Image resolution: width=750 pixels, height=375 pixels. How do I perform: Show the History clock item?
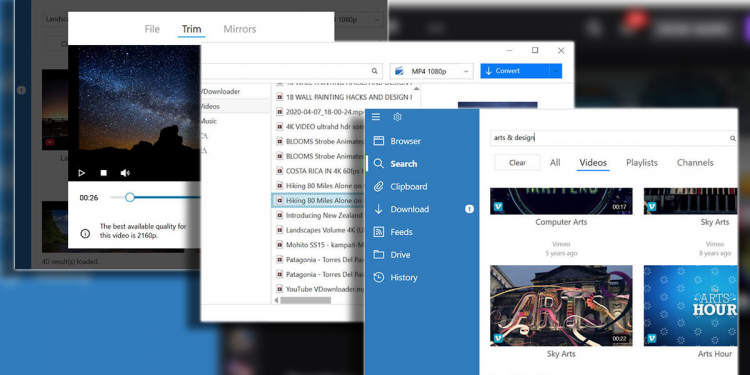tap(396, 277)
